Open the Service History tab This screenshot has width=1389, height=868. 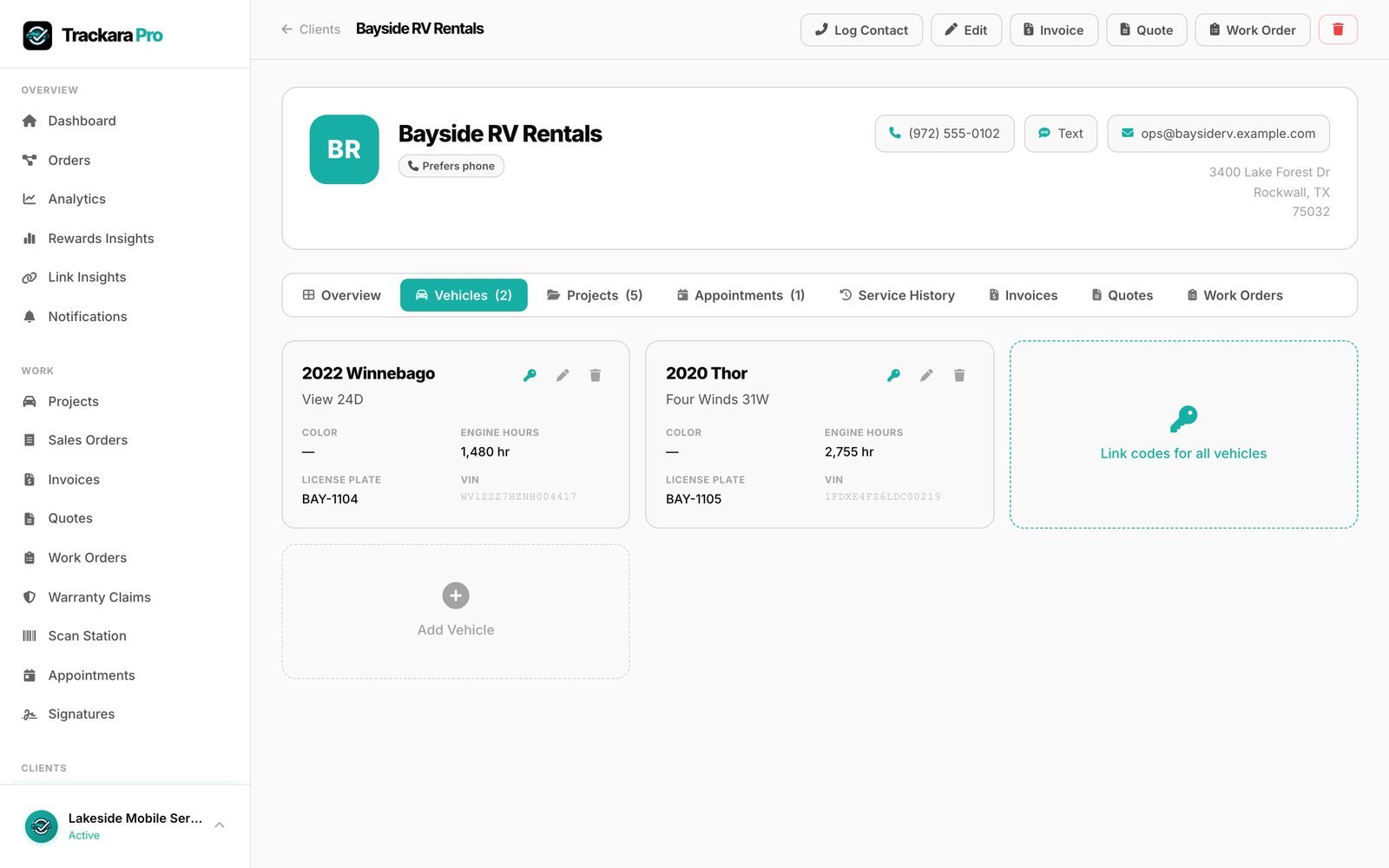[897, 295]
